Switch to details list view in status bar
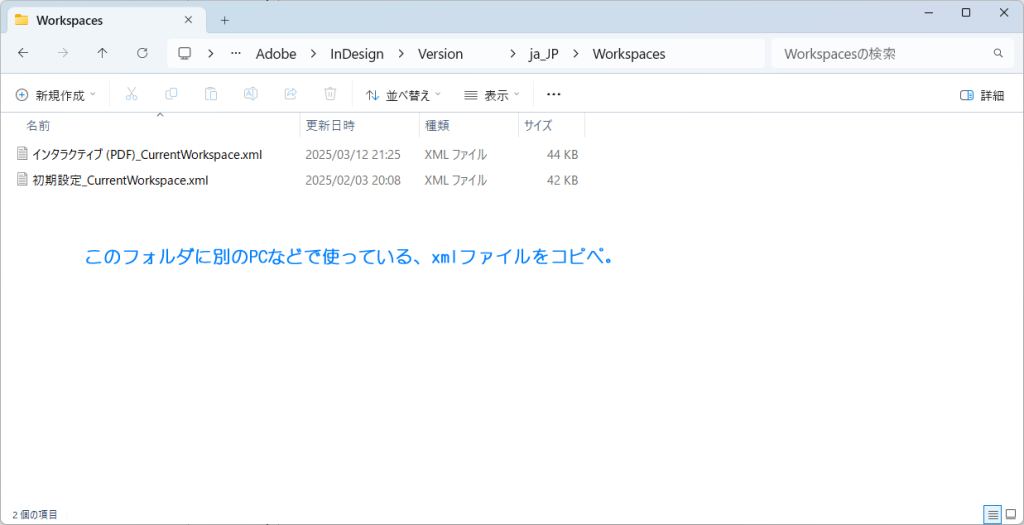Screen dimensions: 1024x525 (993, 514)
